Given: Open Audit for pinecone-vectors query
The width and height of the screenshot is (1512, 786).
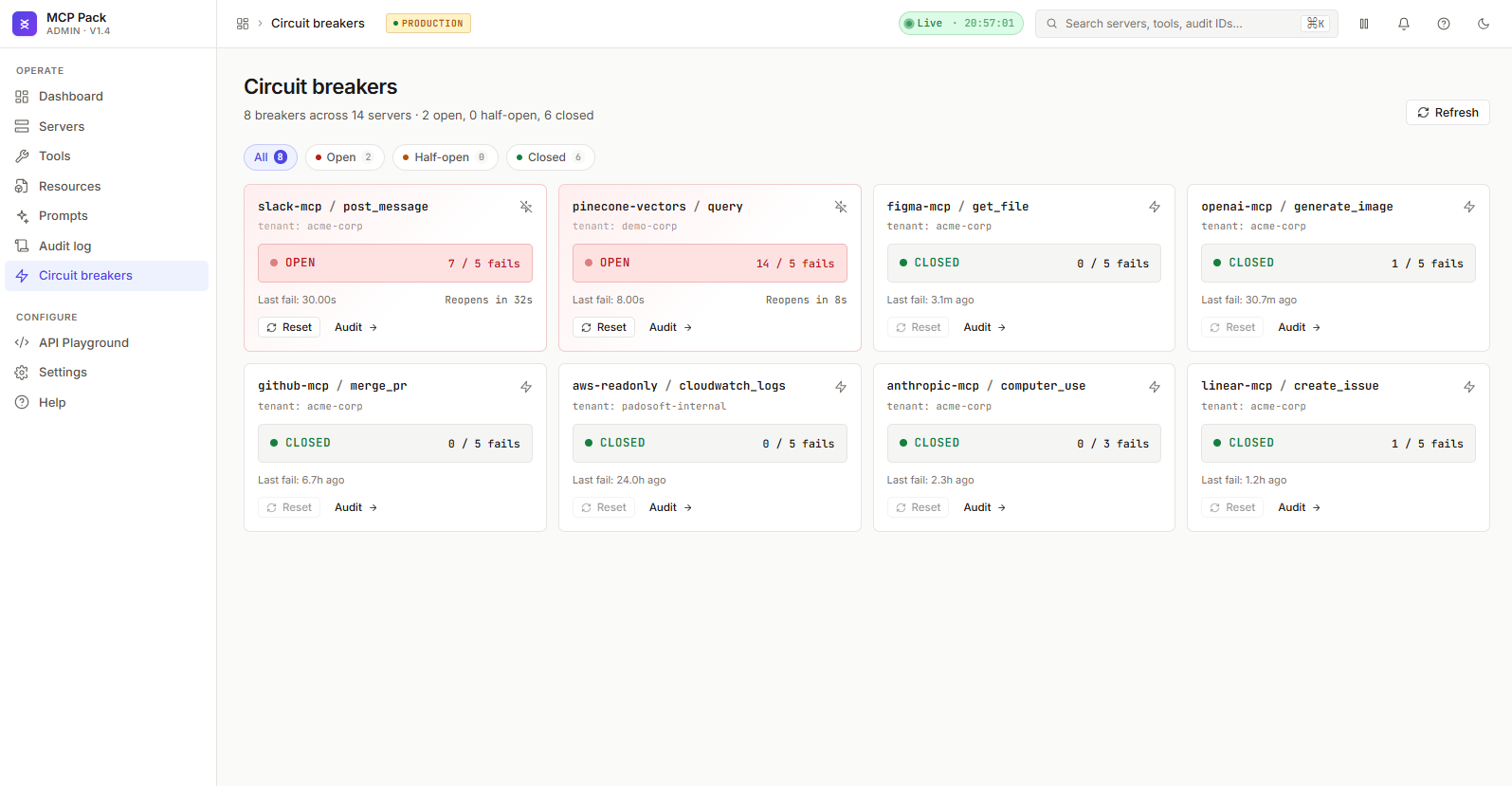Looking at the screenshot, I should (670, 327).
